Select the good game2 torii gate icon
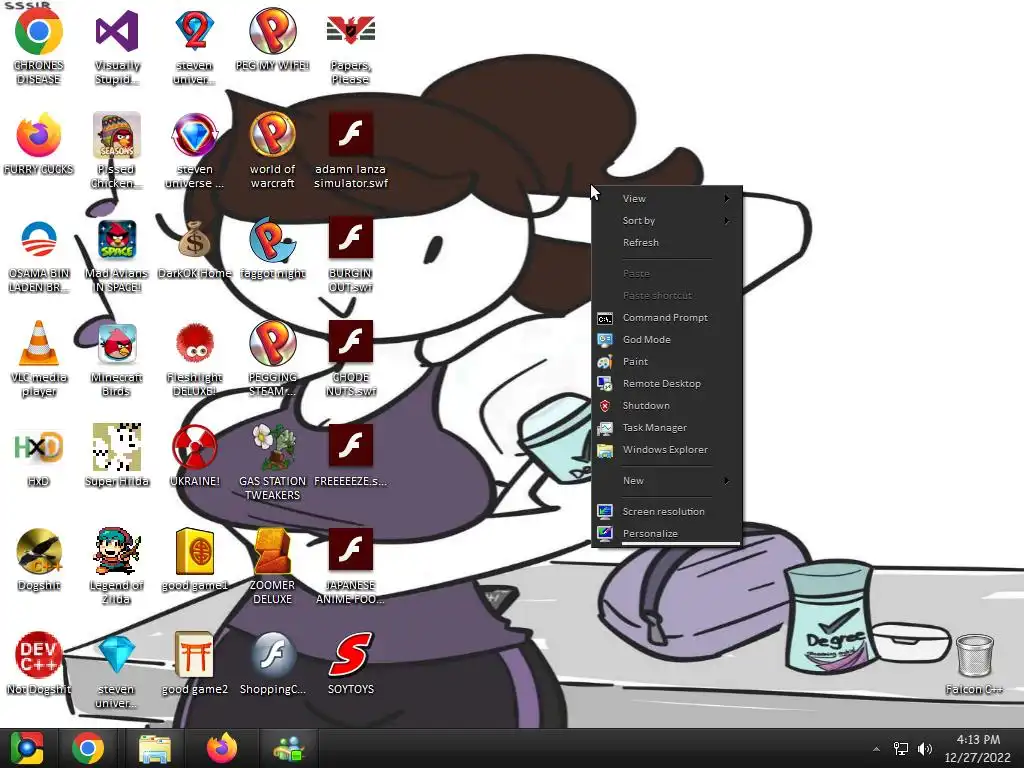The image size is (1024, 768). [x=195, y=655]
